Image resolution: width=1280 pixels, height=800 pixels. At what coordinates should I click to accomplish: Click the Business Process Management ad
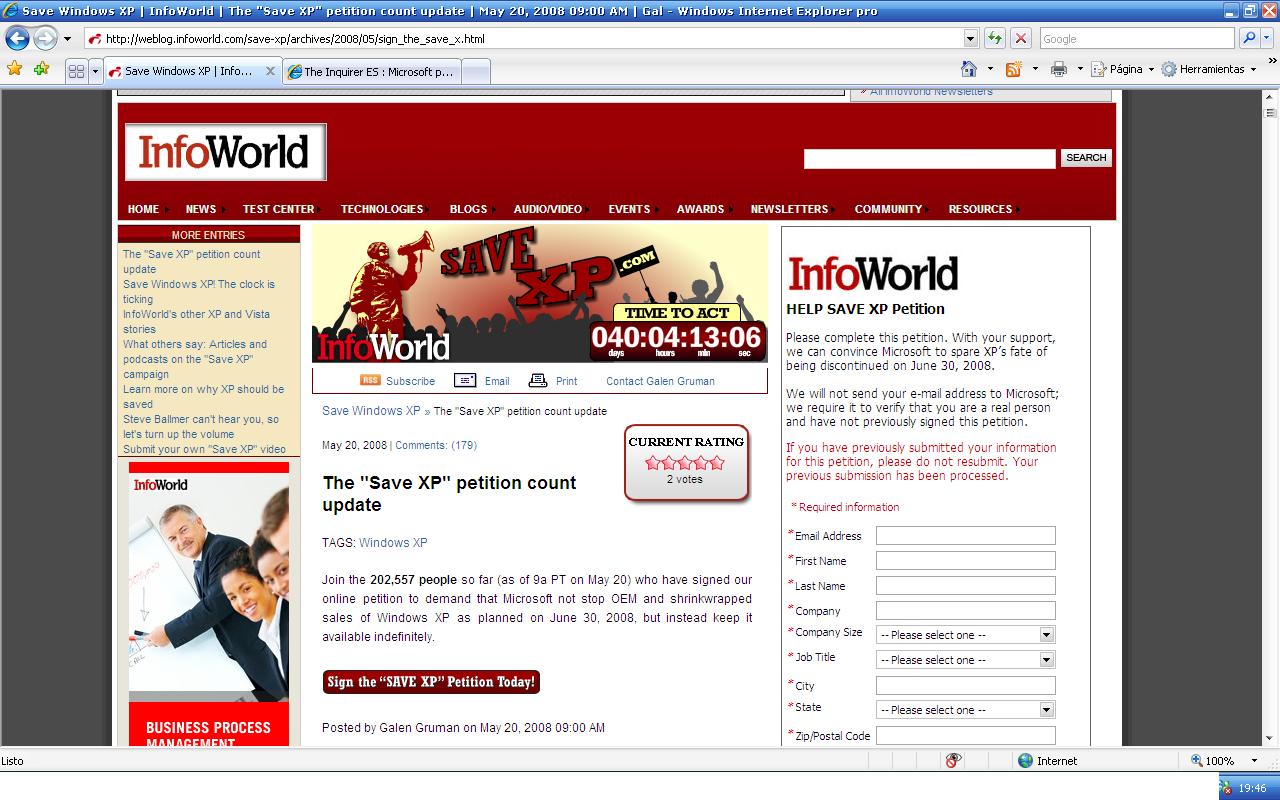[209, 604]
